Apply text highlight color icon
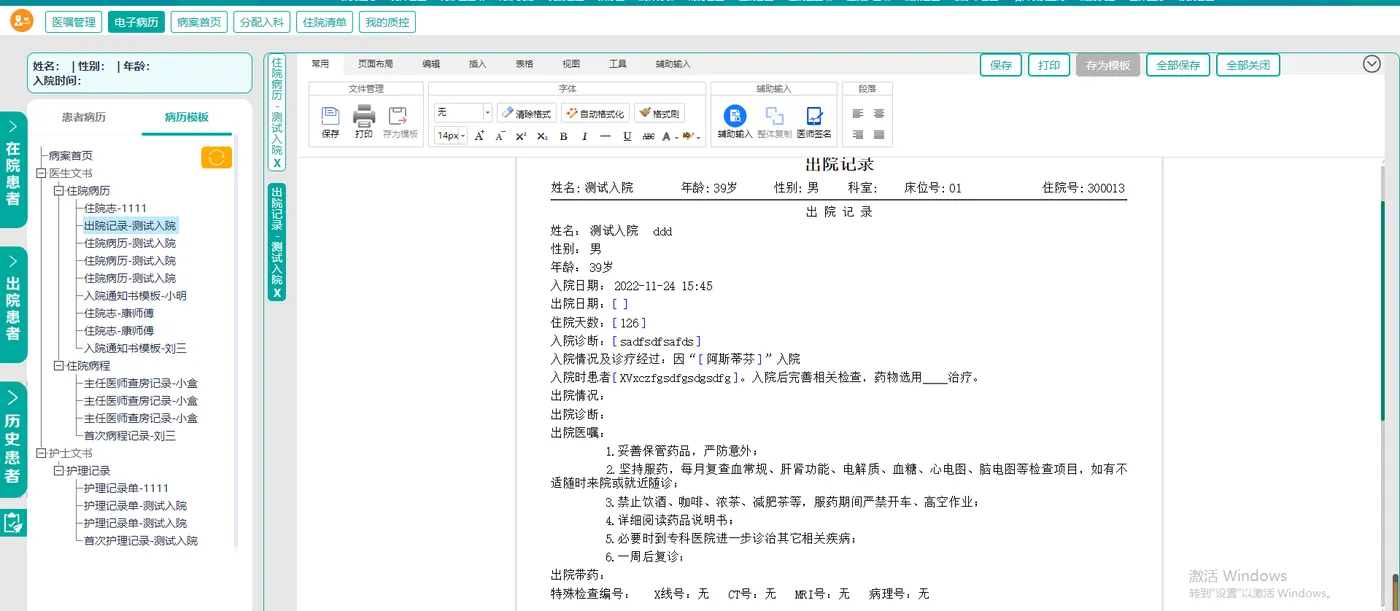Image resolution: width=1400 pixels, height=611 pixels. point(688,136)
